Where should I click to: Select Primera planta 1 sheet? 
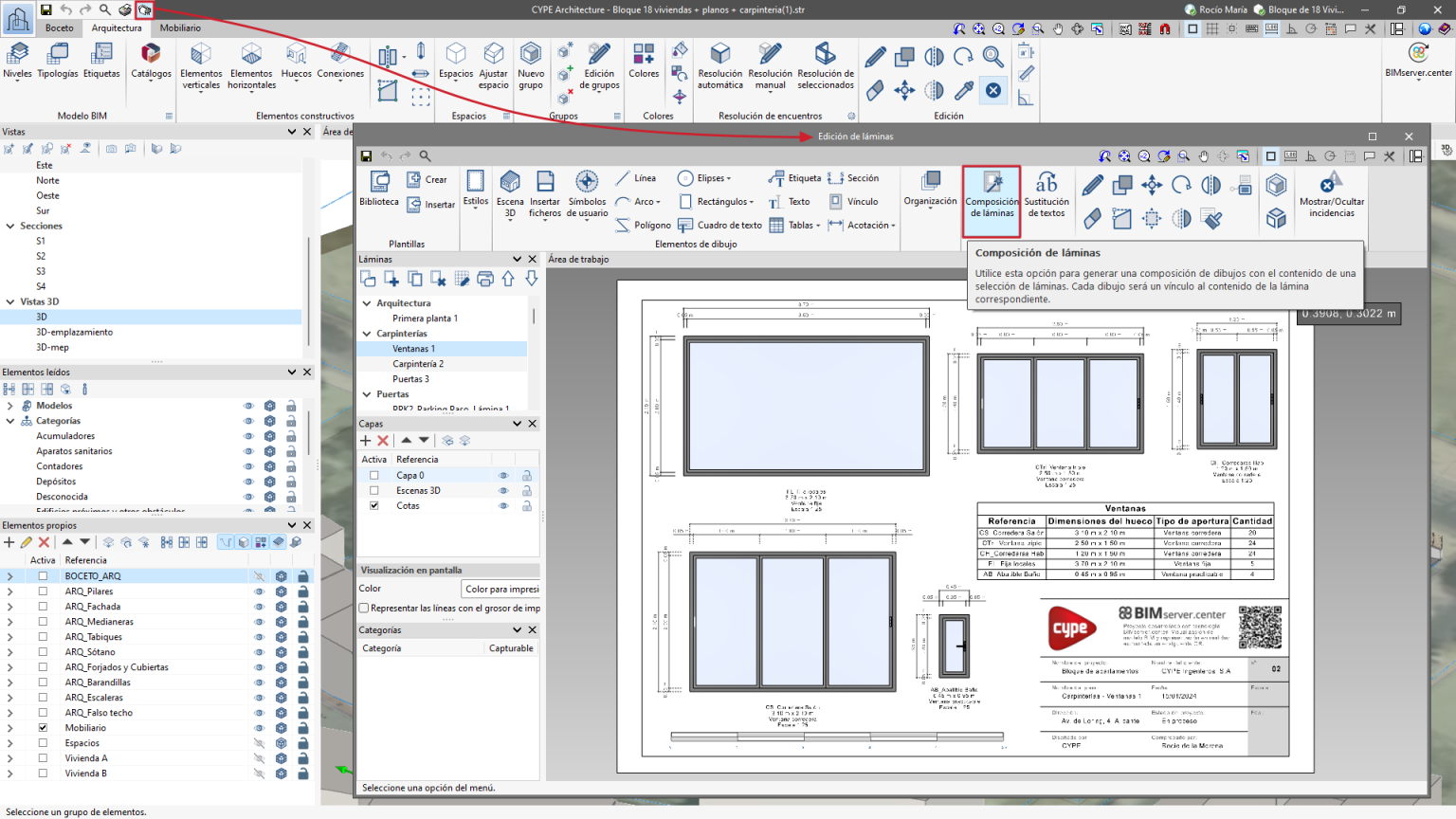pos(425,318)
